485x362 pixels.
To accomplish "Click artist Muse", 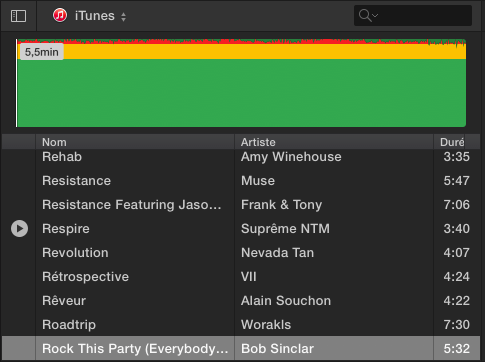I will pos(258,181).
